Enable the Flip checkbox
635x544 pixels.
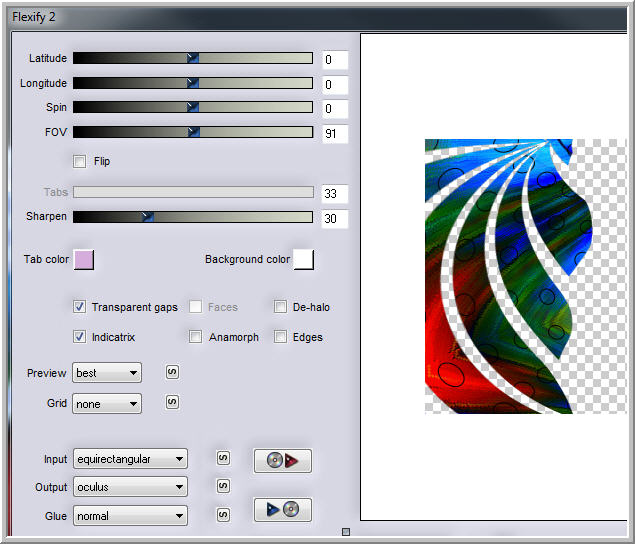pyautogui.click(x=79, y=161)
